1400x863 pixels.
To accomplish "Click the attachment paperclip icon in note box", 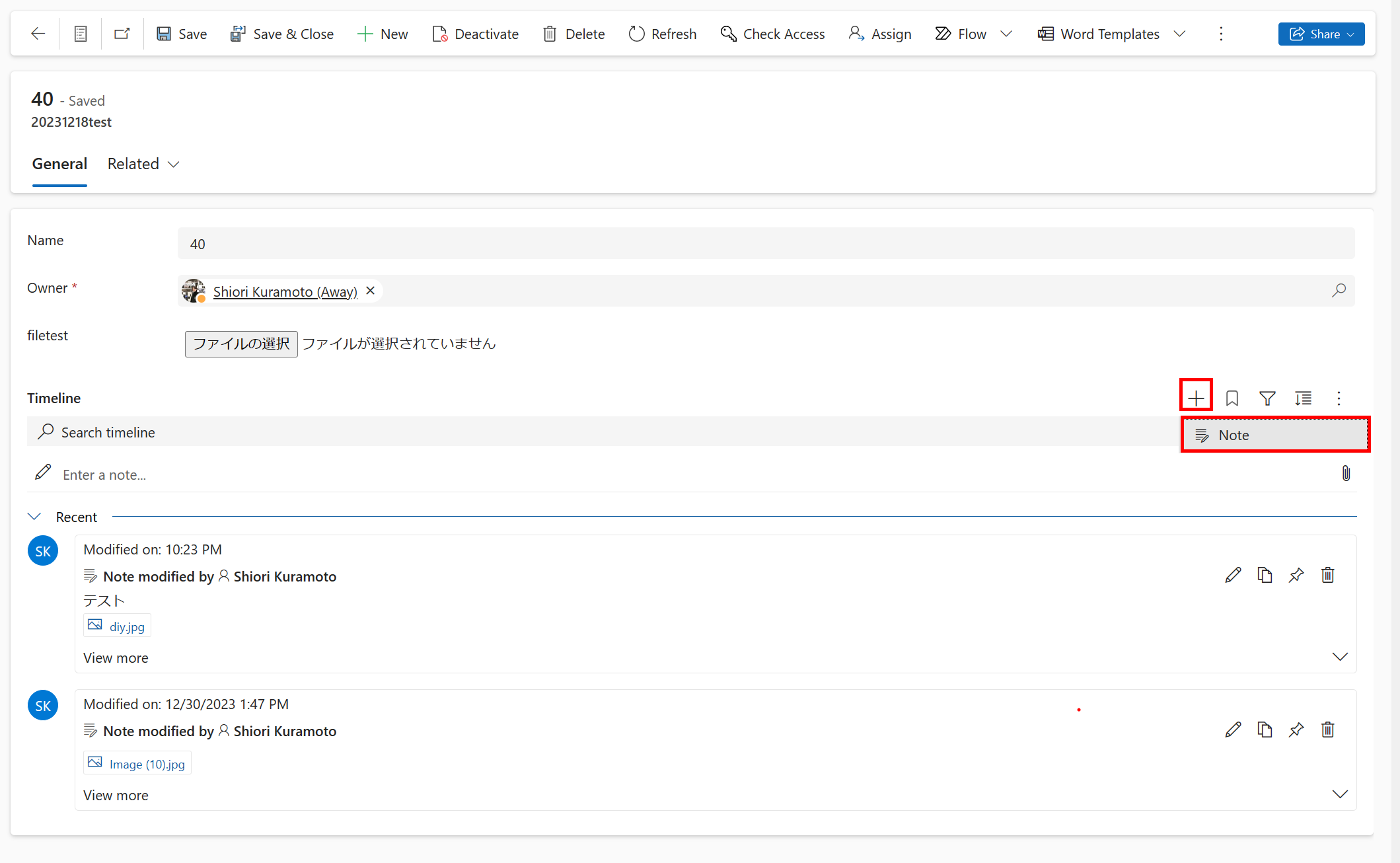I will pos(1346,473).
